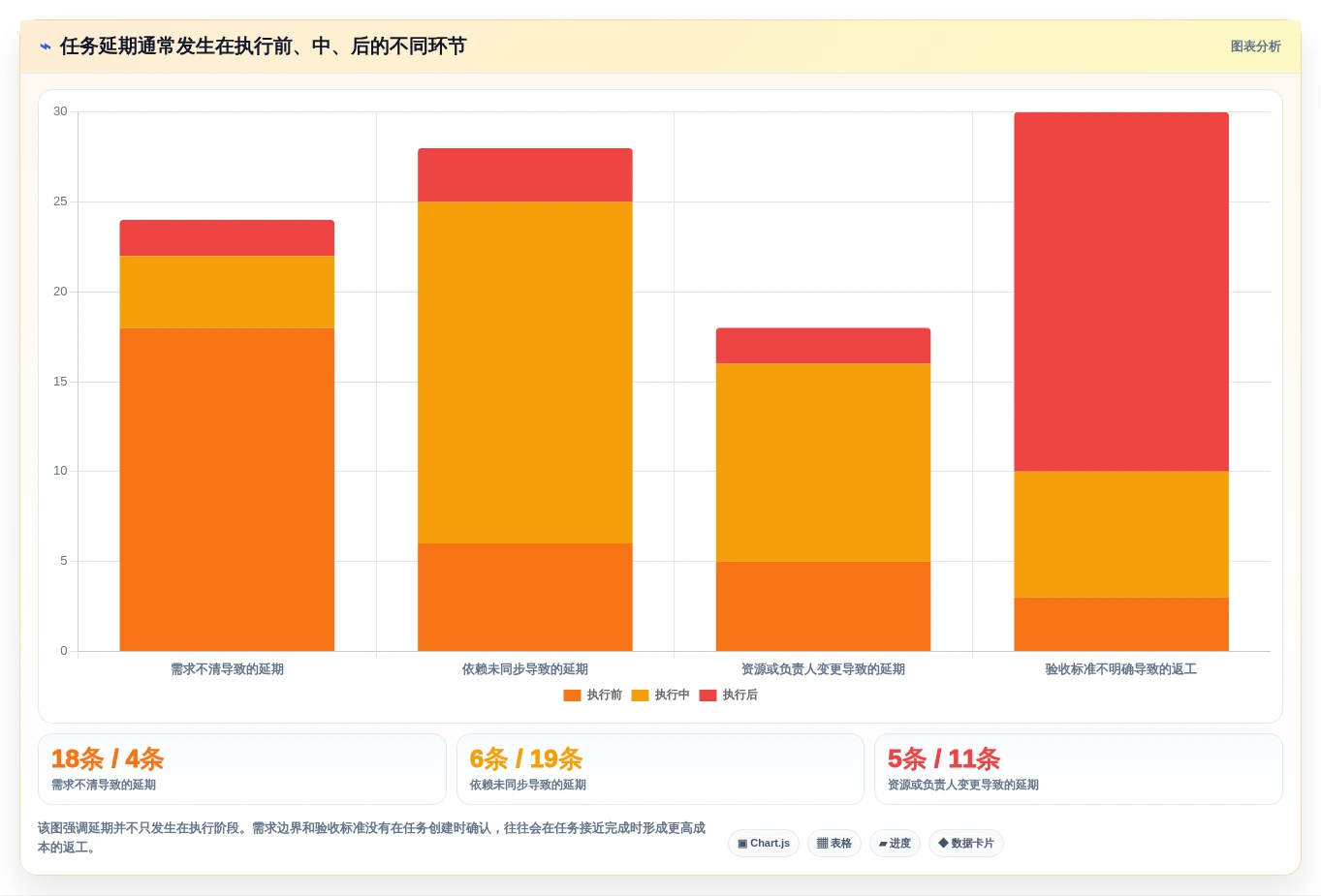1321x896 pixels.
Task: Select the 表格 tag chip
Action: (834, 843)
